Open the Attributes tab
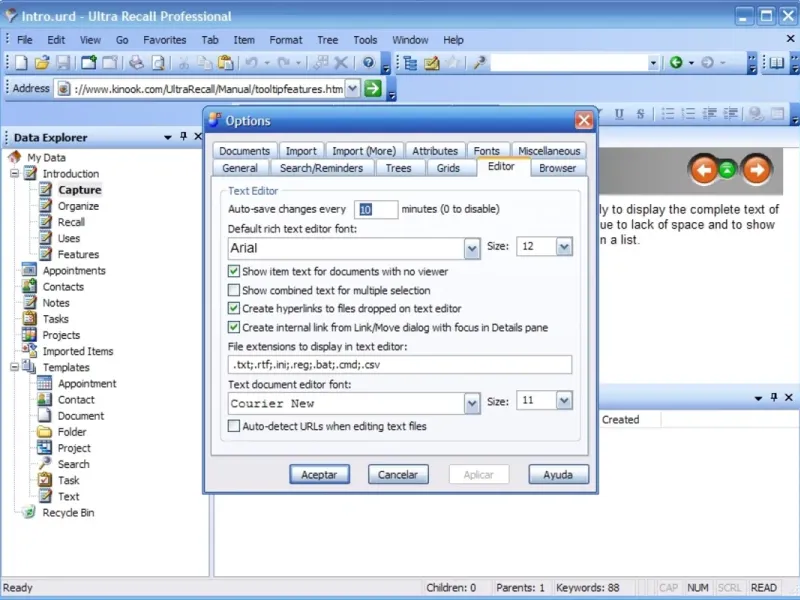The image size is (800, 600). tap(435, 151)
